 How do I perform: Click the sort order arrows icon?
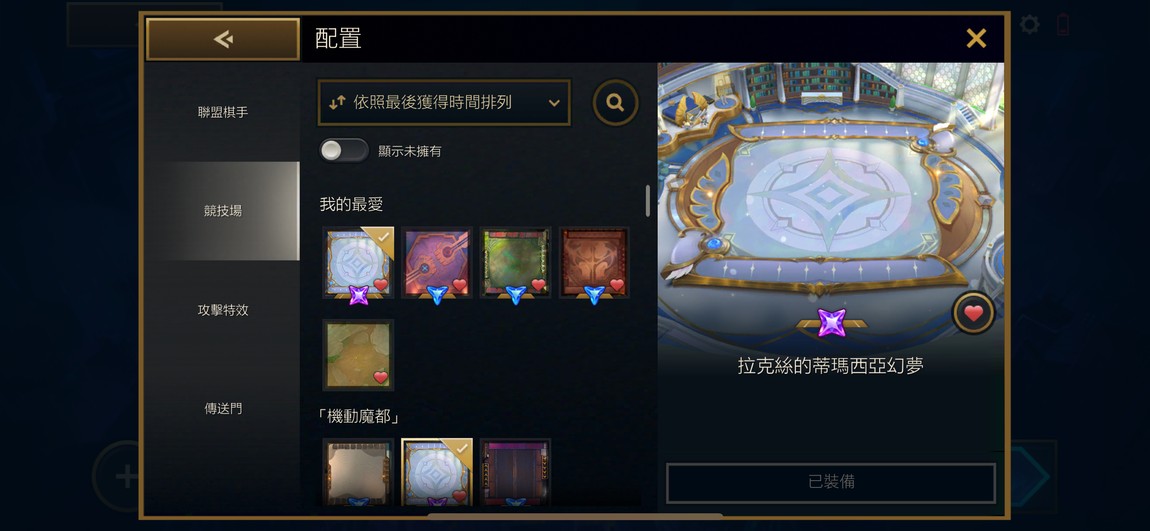(x=337, y=103)
